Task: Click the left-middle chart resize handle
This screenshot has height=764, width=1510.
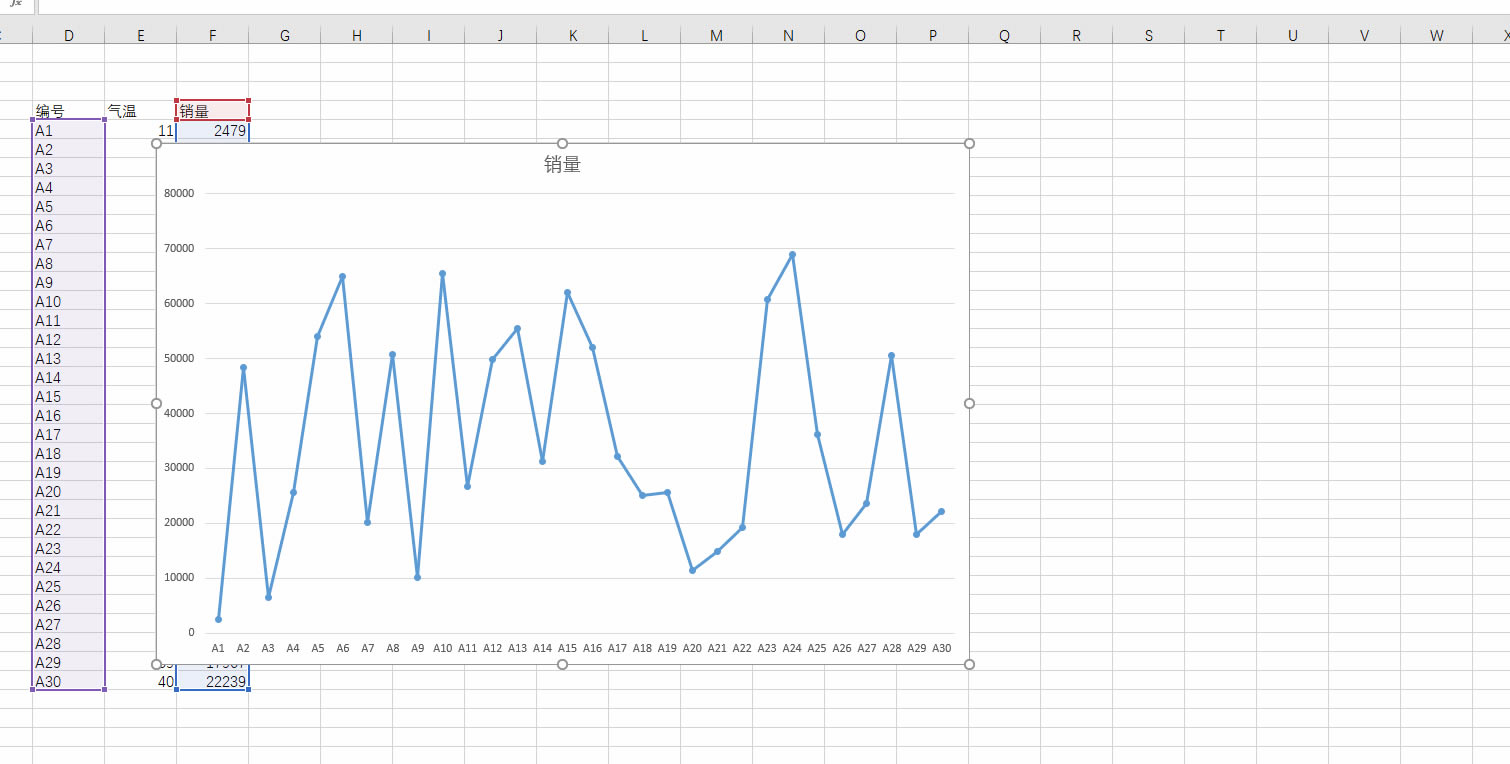Action: coord(156,403)
